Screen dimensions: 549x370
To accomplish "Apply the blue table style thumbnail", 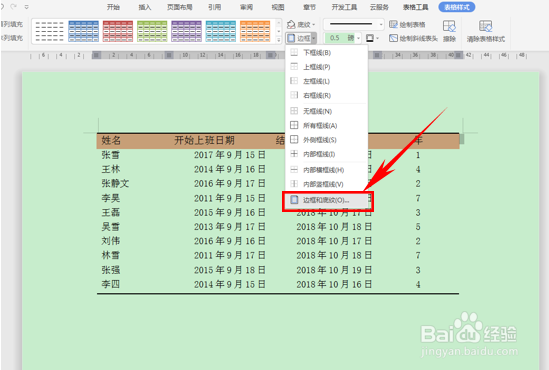I will (83, 31).
